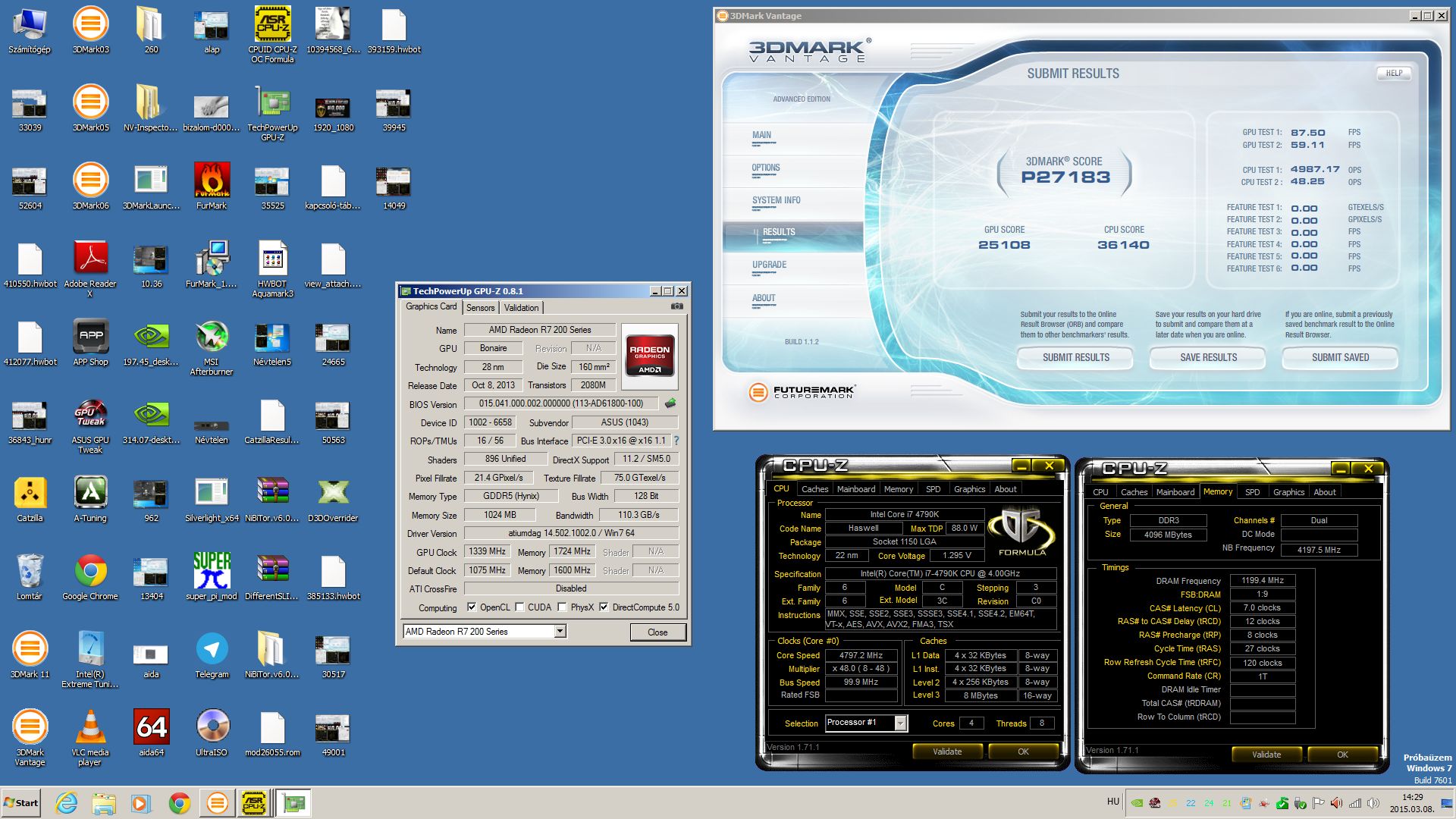The width and height of the screenshot is (1456, 819).
Task: Launch TechPowerUp GPU-Z desktop shortcut
Action: tap(272, 113)
